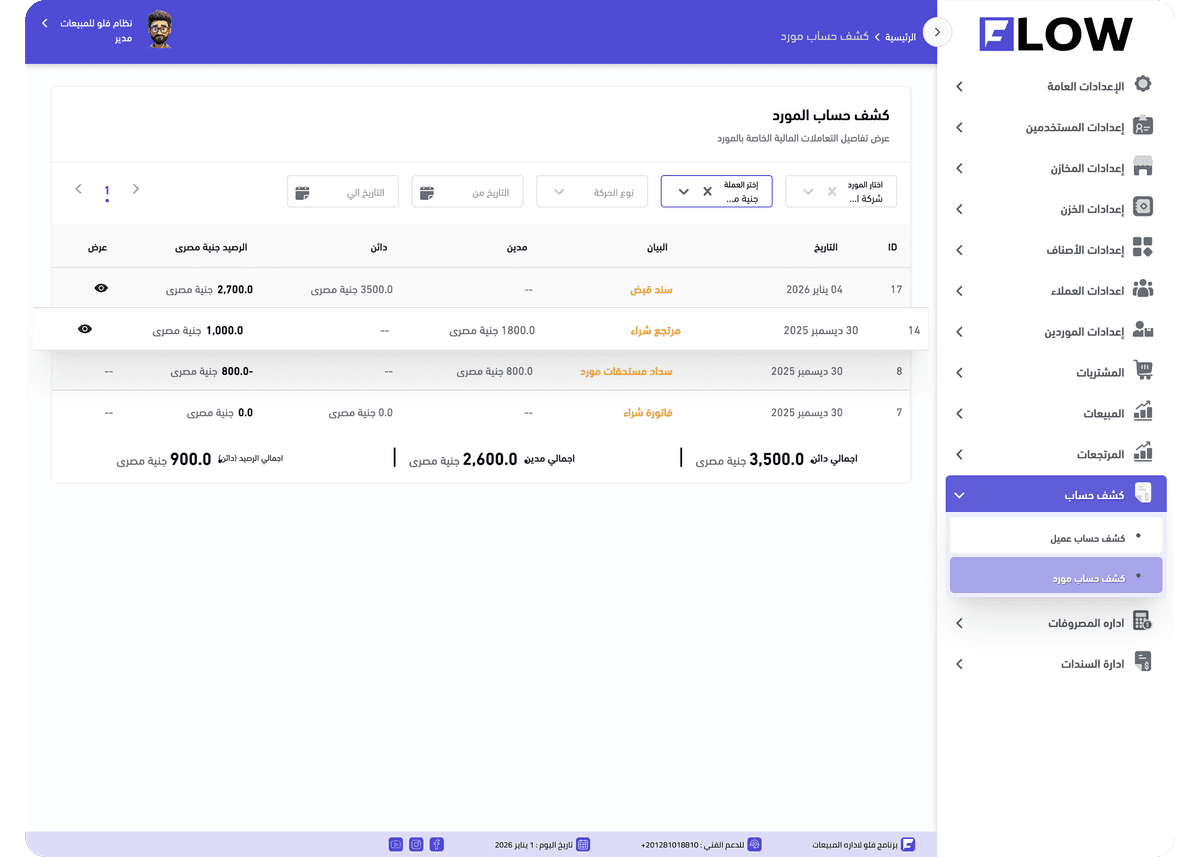
Task: Click the calendar icon in 'التاريخ الي' field
Action: click(302, 192)
